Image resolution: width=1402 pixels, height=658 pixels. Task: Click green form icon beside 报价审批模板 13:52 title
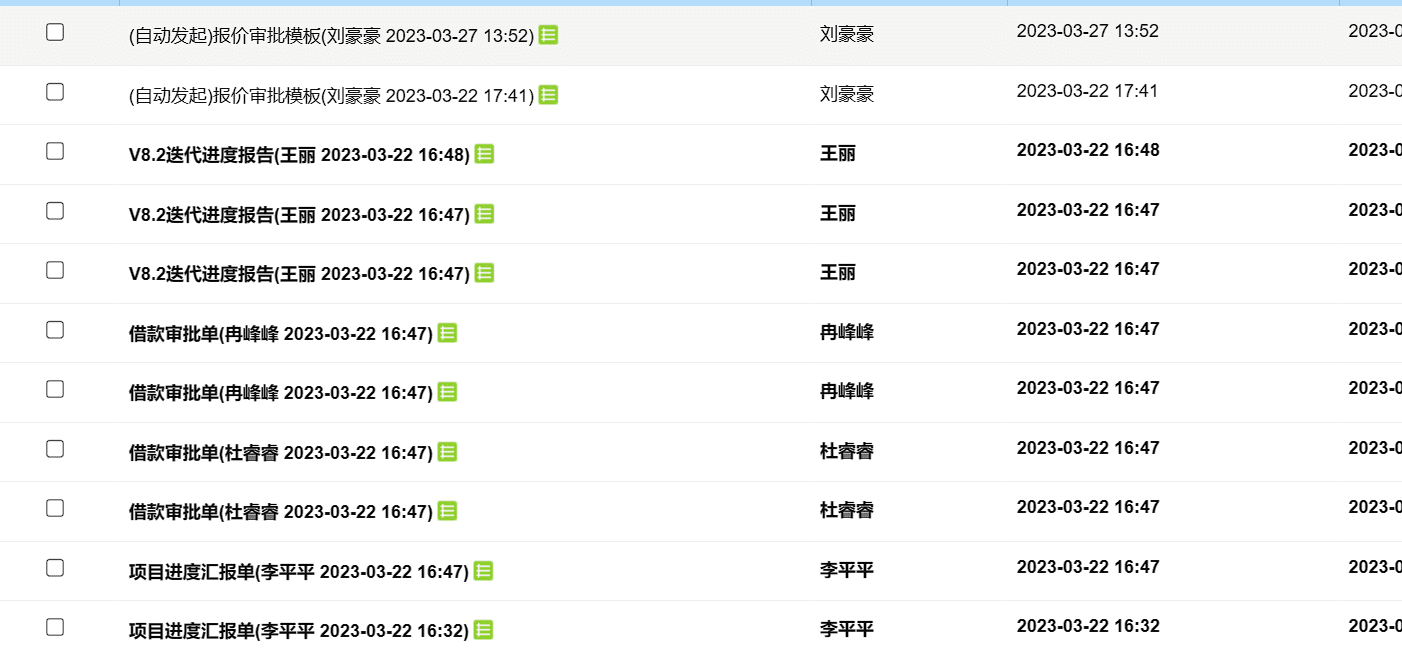pyautogui.click(x=548, y=35)
